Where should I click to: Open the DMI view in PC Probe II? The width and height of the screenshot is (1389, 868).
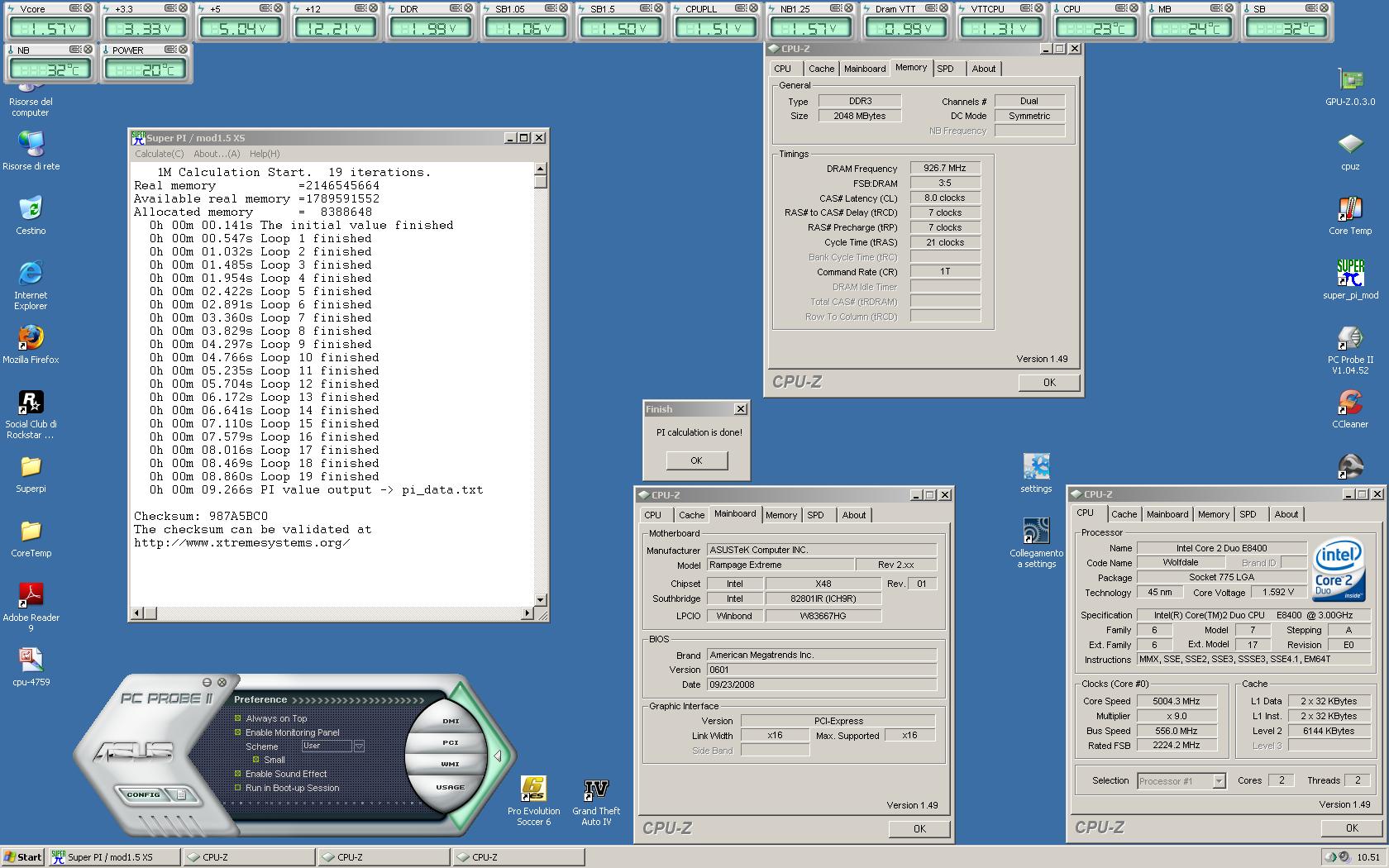[x=451, y=721]
